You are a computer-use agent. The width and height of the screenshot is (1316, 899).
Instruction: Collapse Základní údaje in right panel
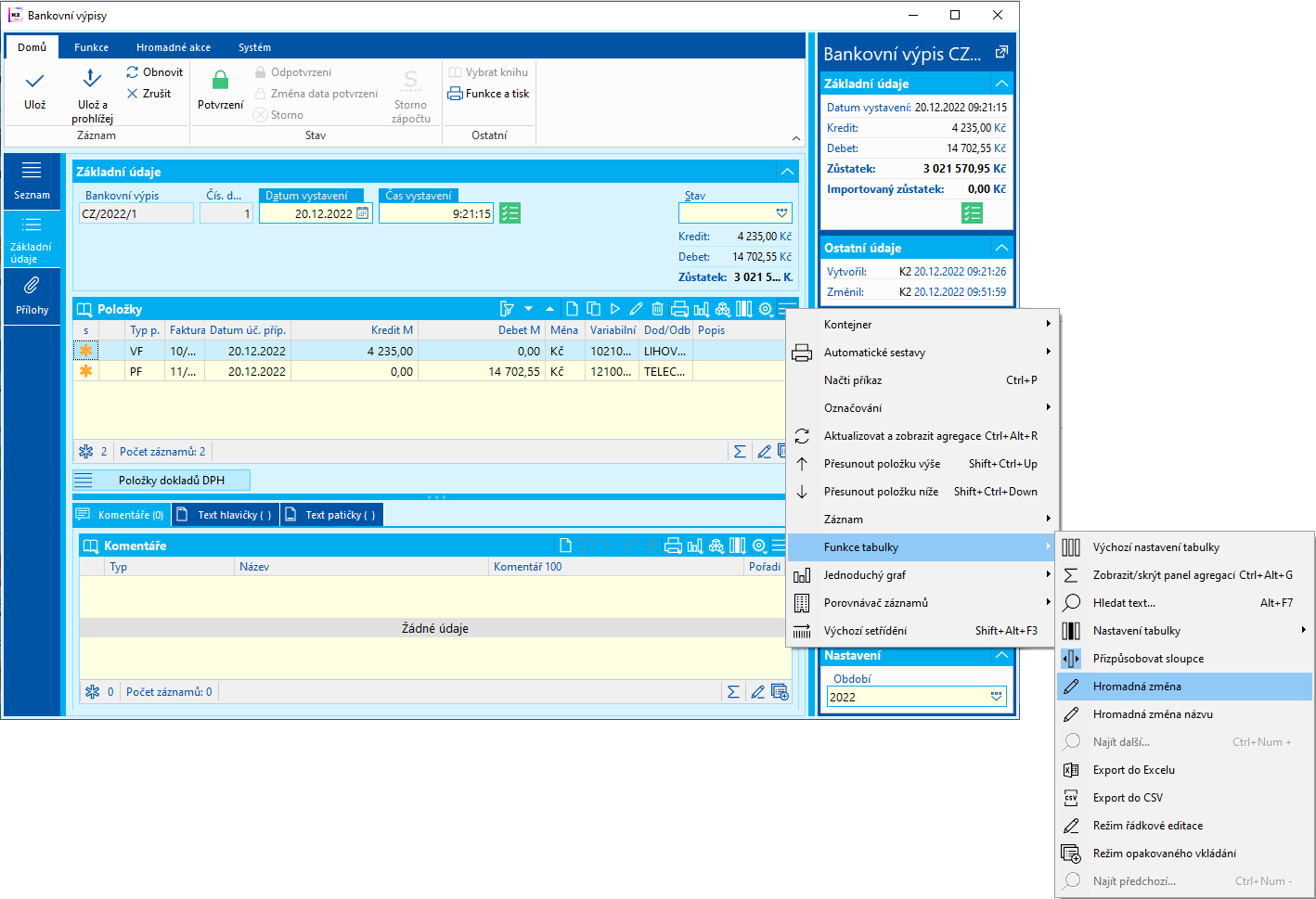[1001, 83]
